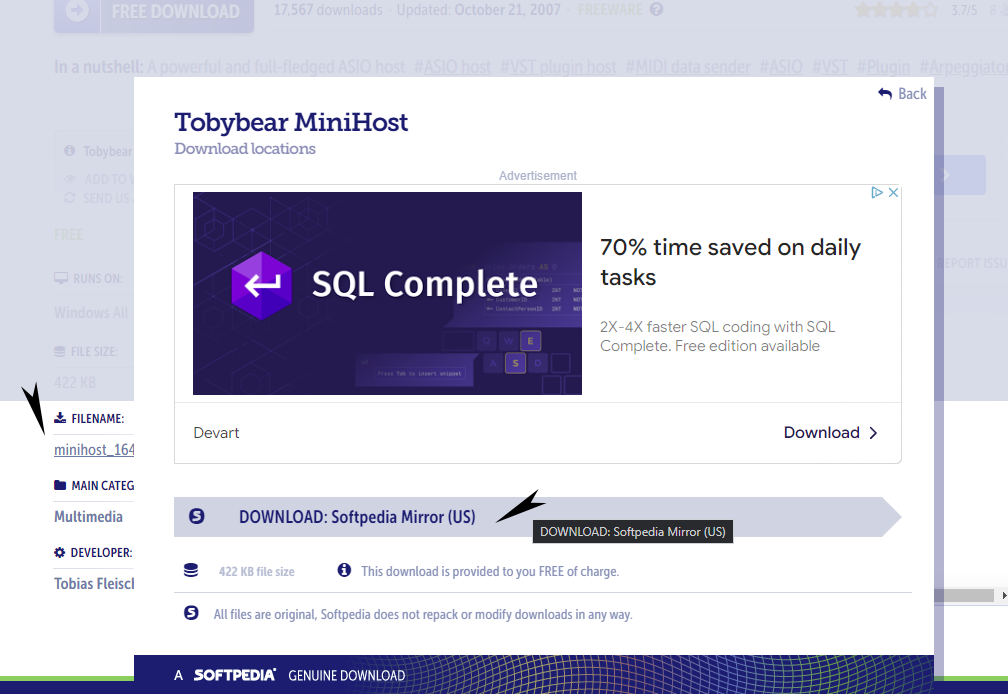The width and height of the screenshot is (1008, 694).
Task: Click the filename download icon in sidebar
Action: point(60,418)
